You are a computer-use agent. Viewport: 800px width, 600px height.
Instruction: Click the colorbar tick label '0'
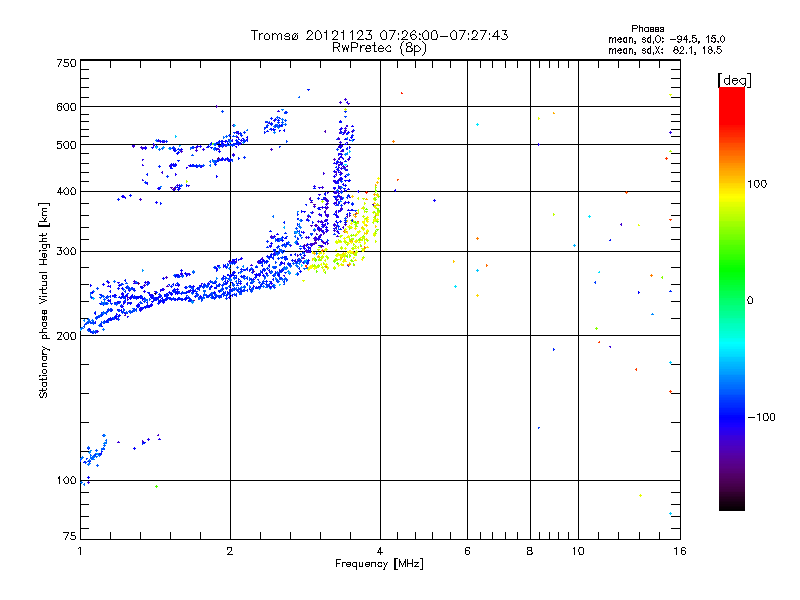click(x=750, y=301)
